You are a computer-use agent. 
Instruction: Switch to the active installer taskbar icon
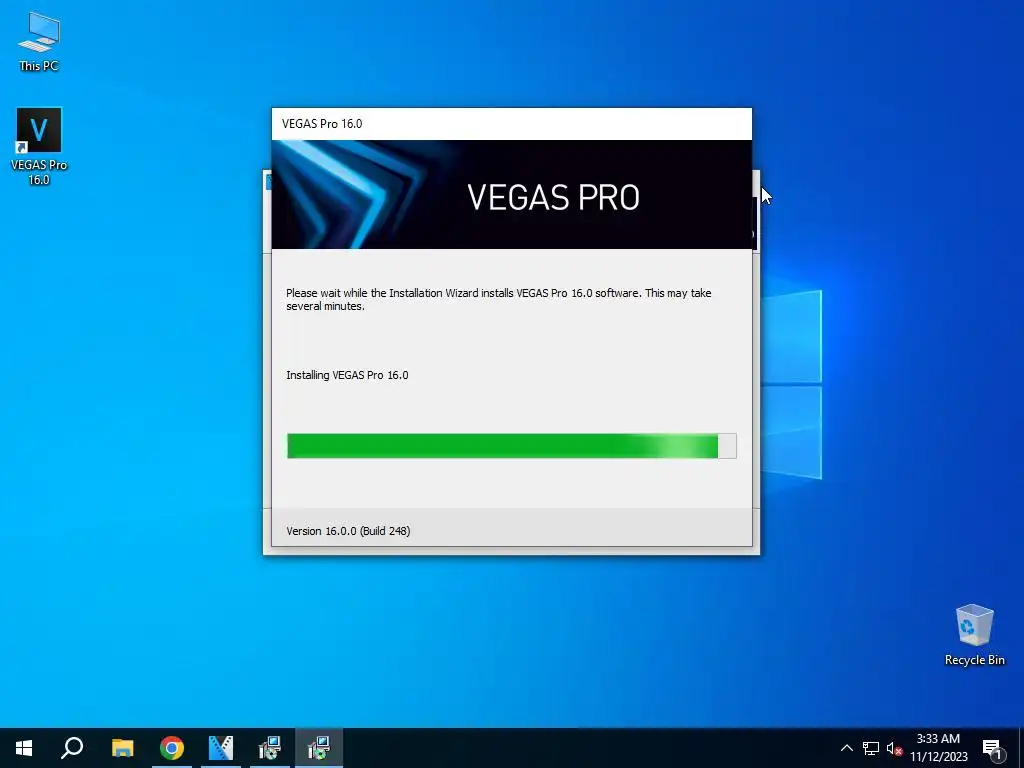click(x=319, y=748)
